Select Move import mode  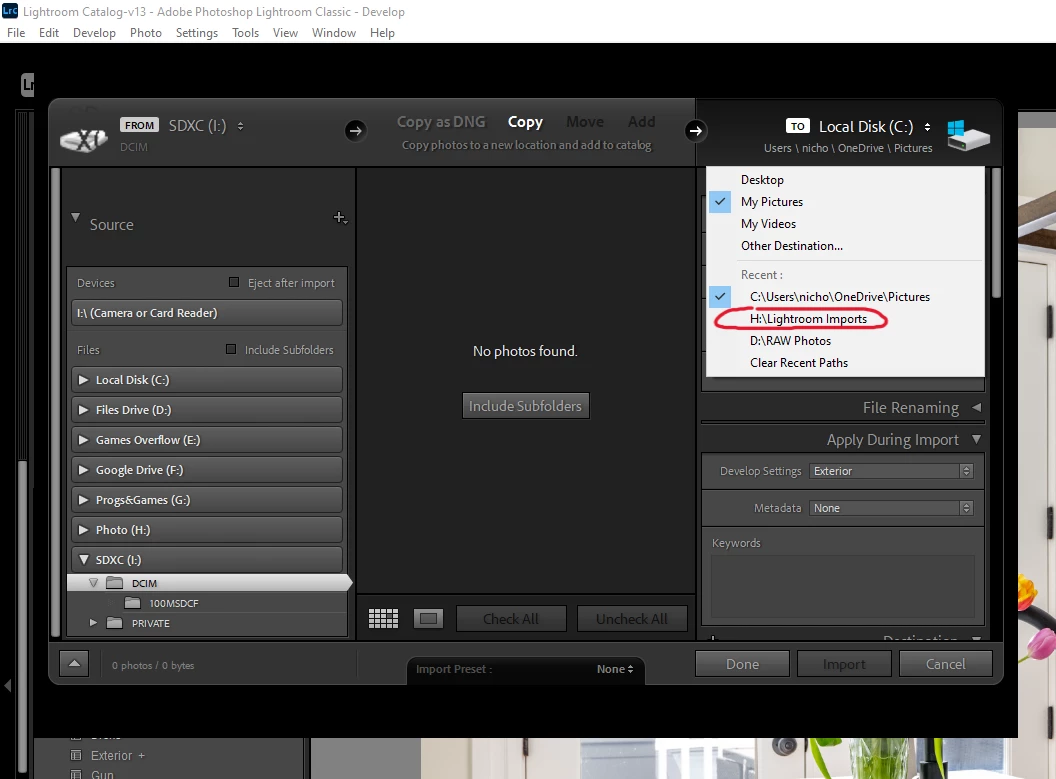point(585,122)
